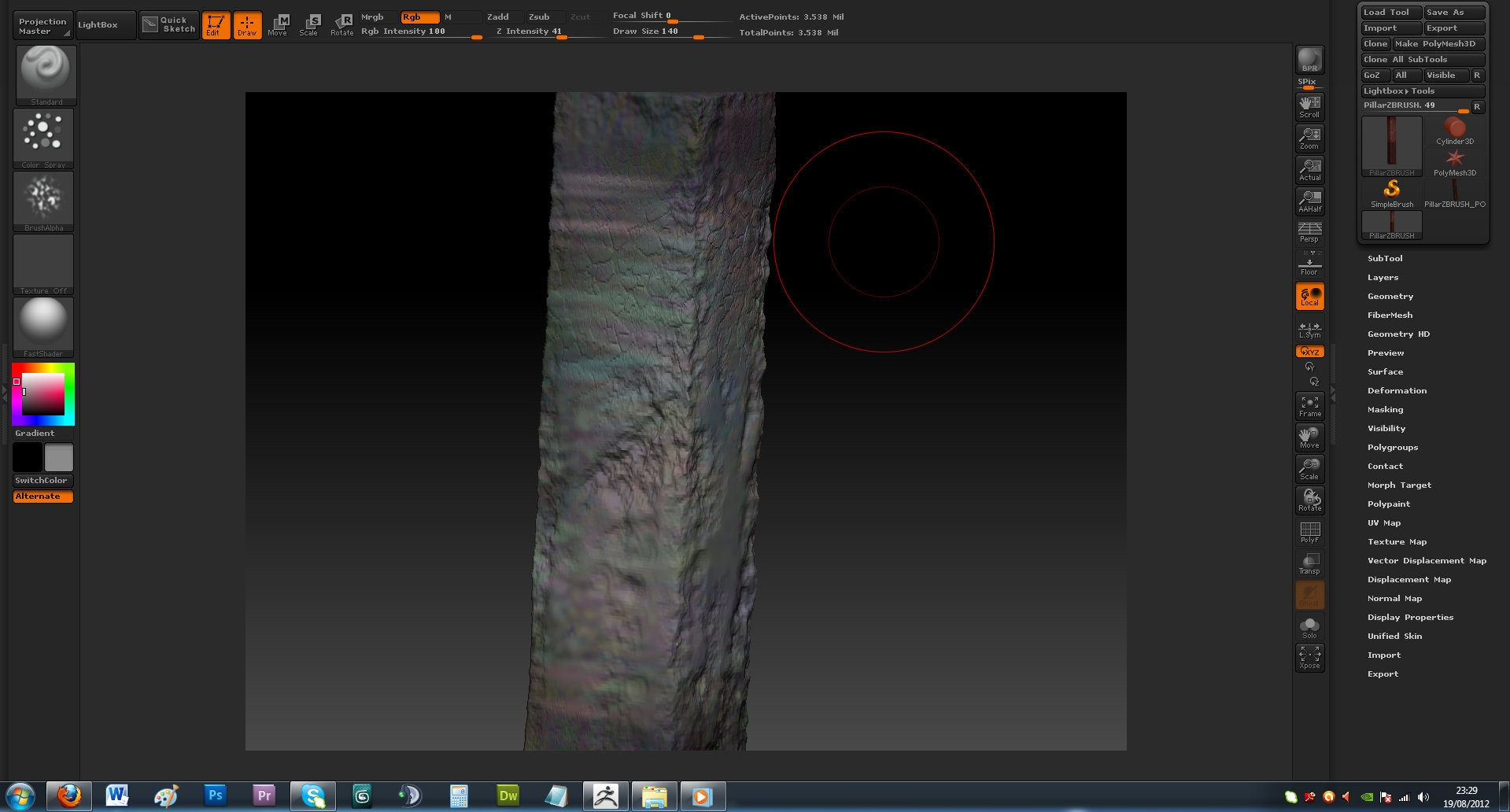The height and width of the screenshot is (812, 1510).
Task: Enable Transp mode on the right shelf
Action: 1309,561
